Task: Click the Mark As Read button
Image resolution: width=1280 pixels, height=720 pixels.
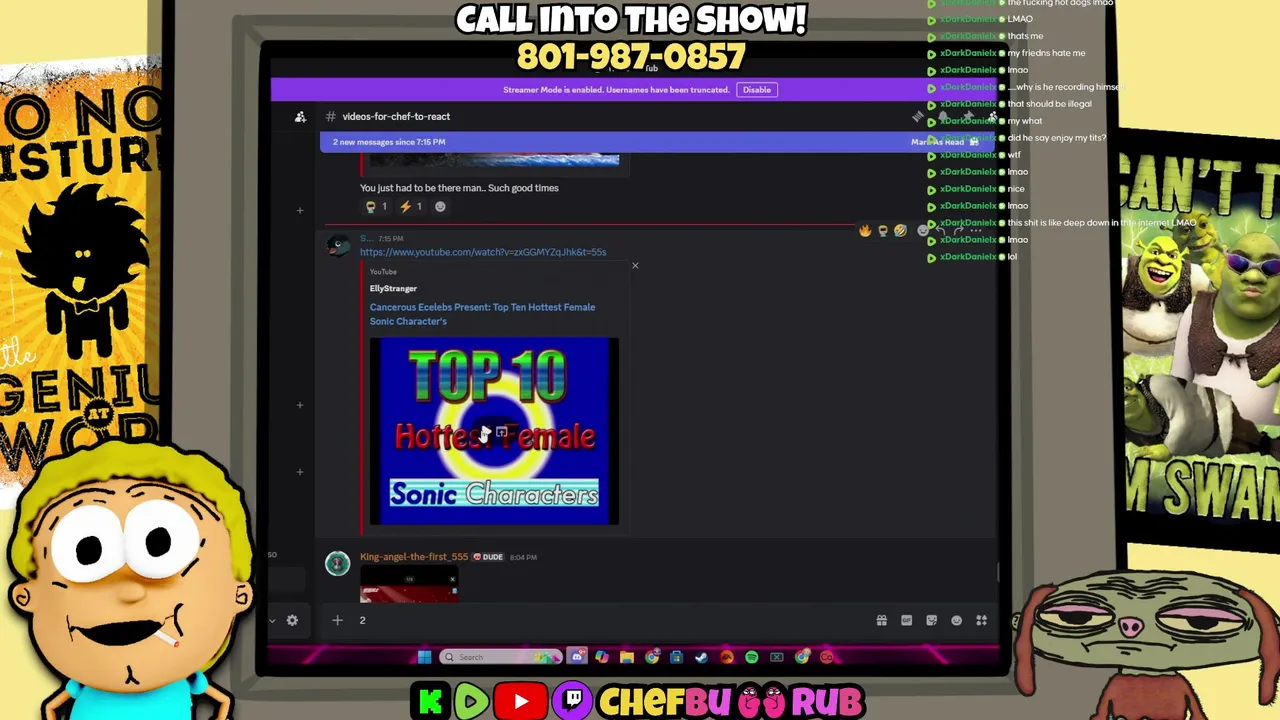Action: click(945, 142)
